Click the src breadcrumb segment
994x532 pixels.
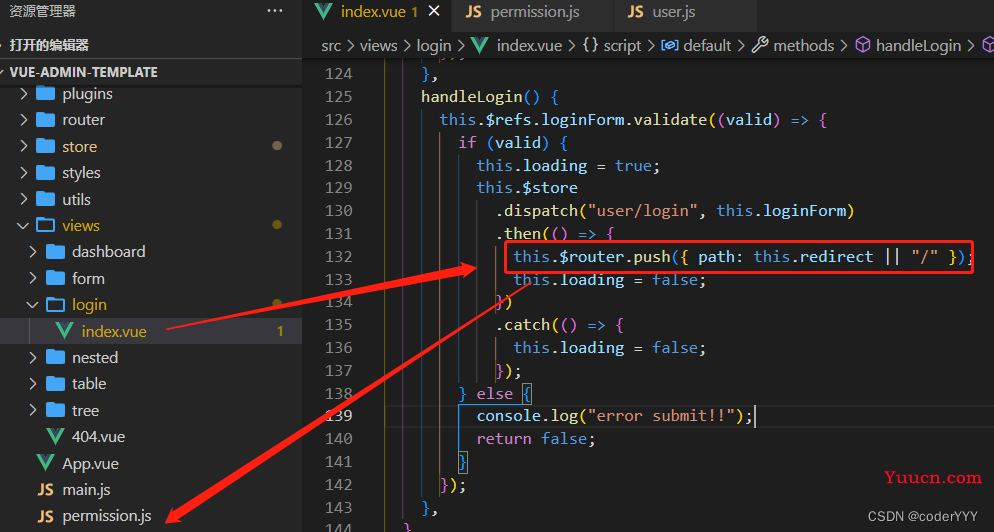tap(331, 46)
